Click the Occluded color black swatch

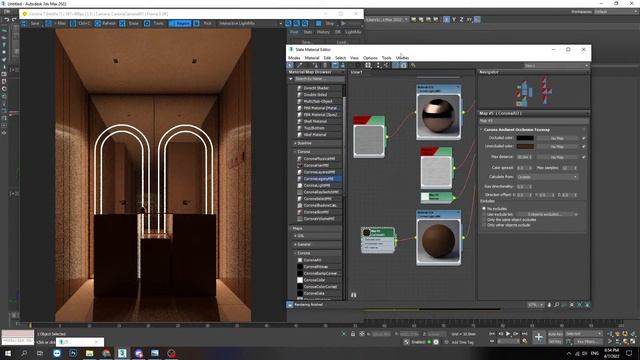click(x=525, y=138)
